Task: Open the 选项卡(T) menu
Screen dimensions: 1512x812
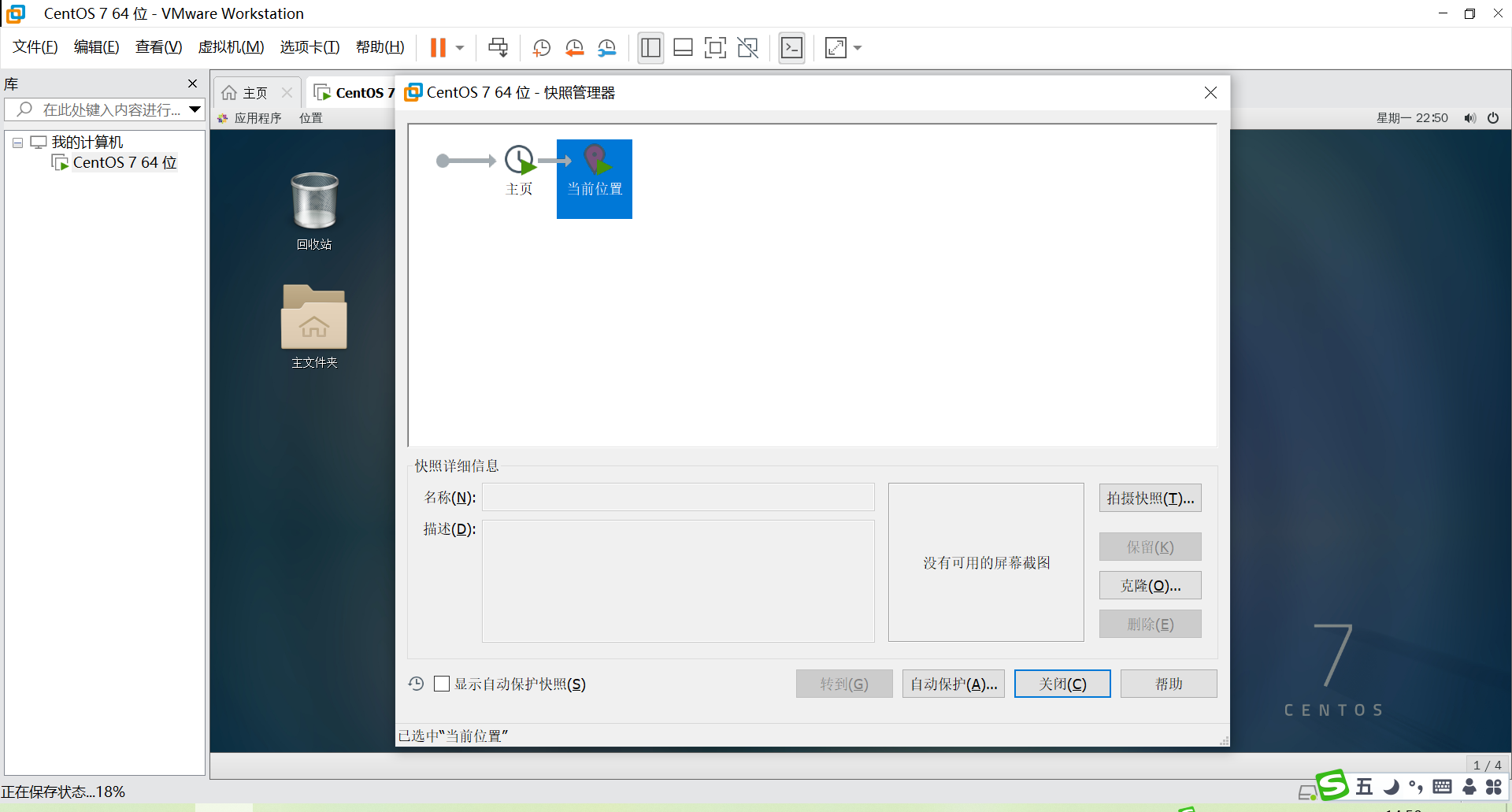Action: point(309,47)
